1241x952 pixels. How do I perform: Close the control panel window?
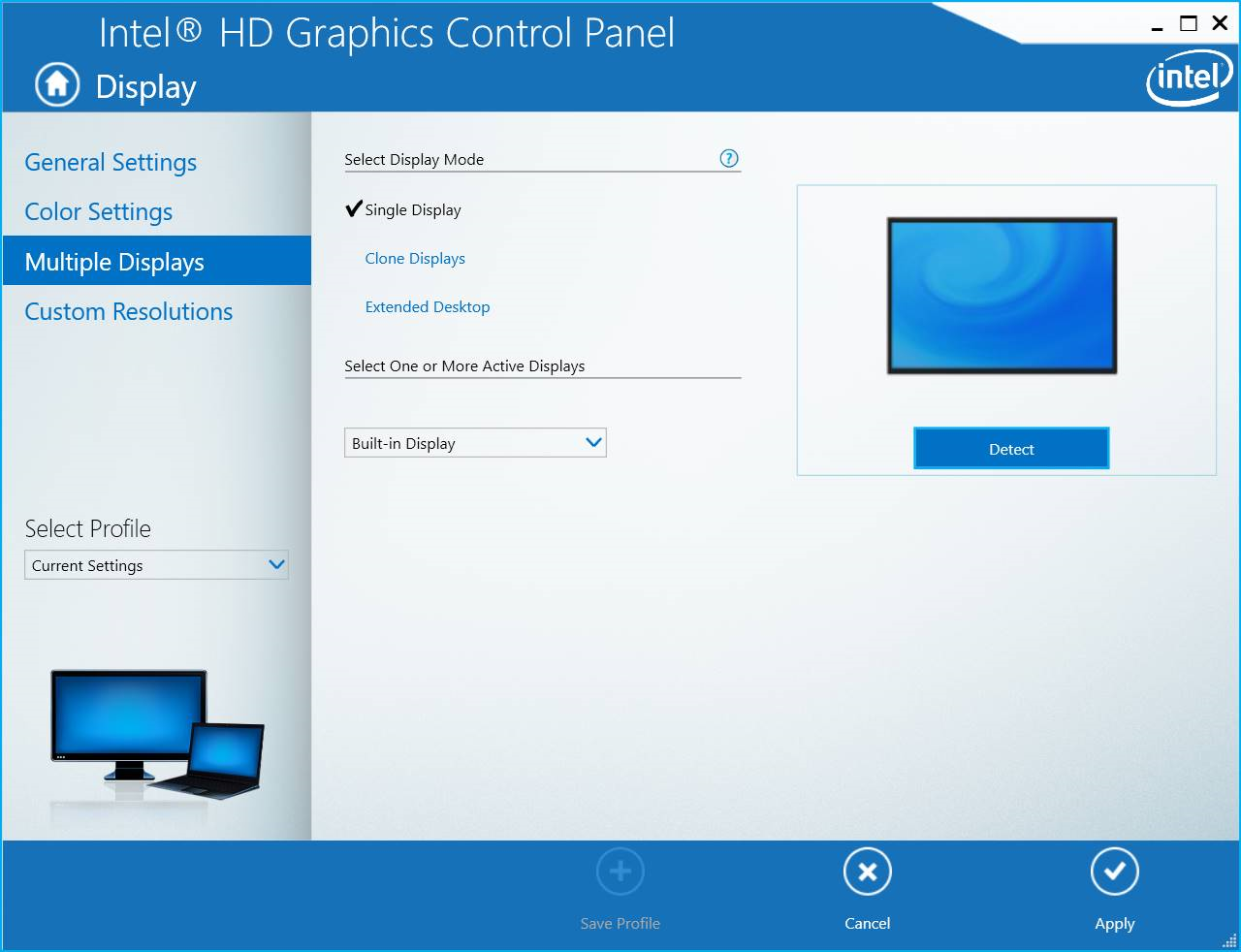[1221, 23]
